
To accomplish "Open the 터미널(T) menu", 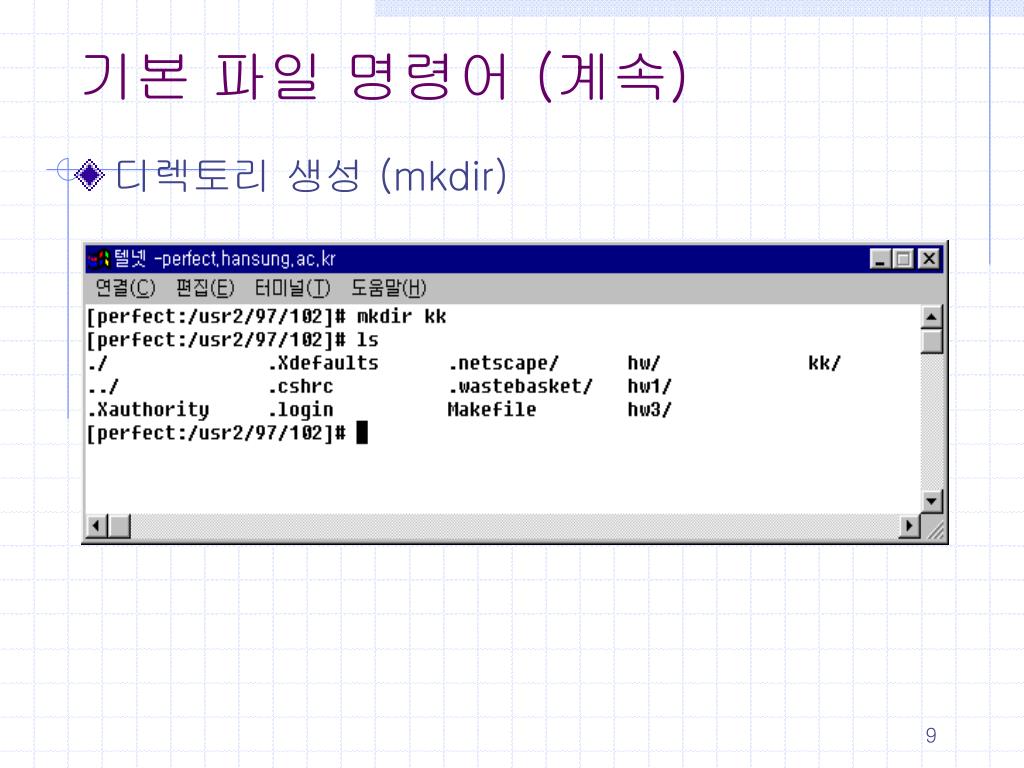I will 293,287.
